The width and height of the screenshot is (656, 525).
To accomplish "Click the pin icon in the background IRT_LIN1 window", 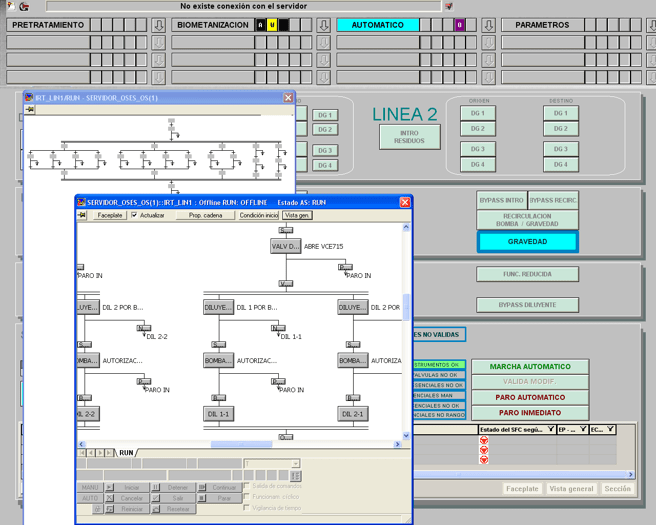I will pos(30,110).
